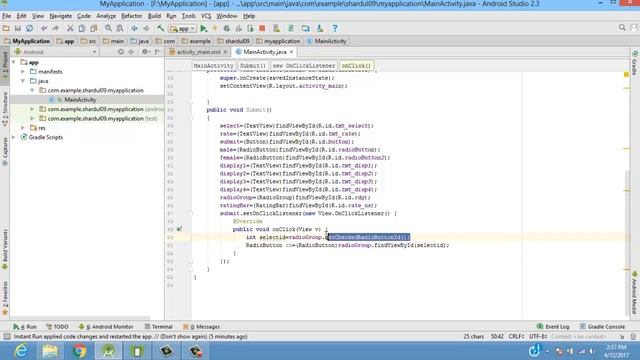This screenshot has height=360, width=640.
Task: Click Collapse All icon in Project panel
Action: click(131, 52)
